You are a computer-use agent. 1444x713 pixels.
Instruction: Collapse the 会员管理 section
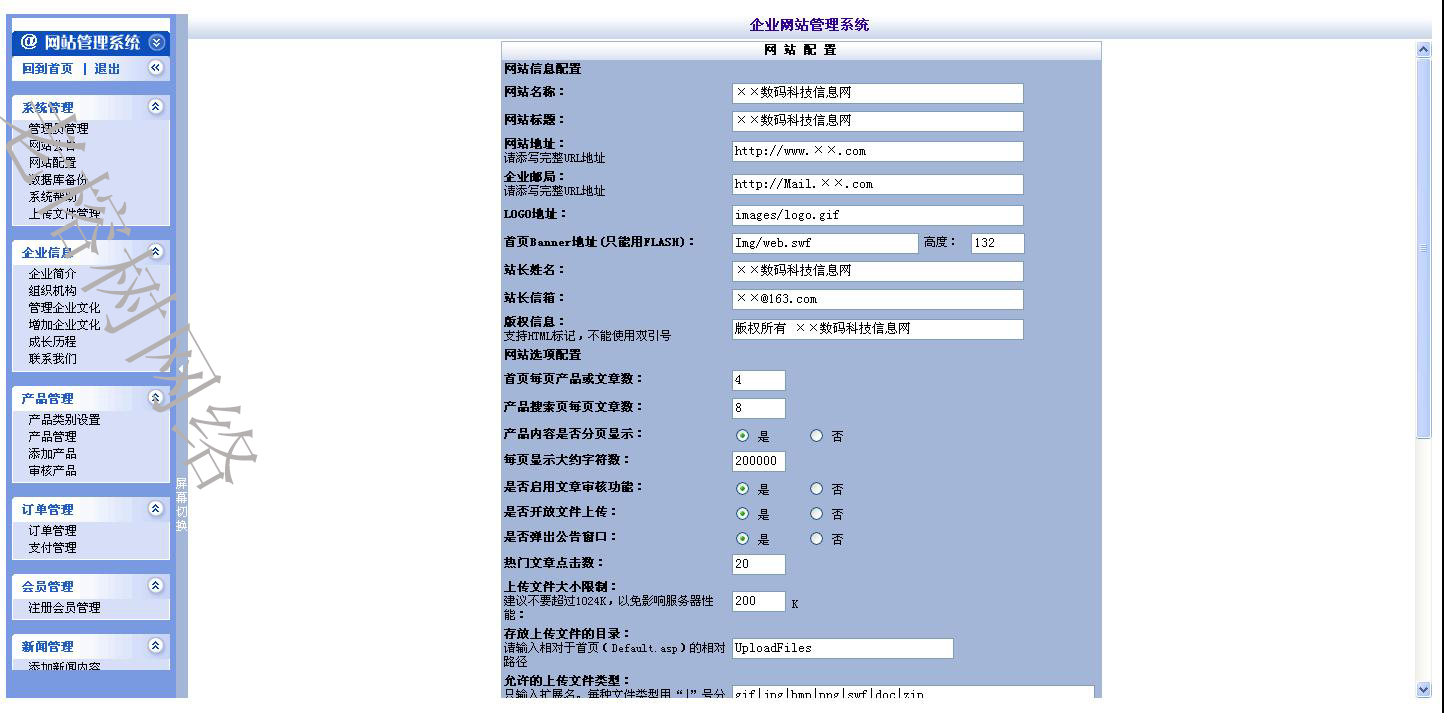click(156, 585)
